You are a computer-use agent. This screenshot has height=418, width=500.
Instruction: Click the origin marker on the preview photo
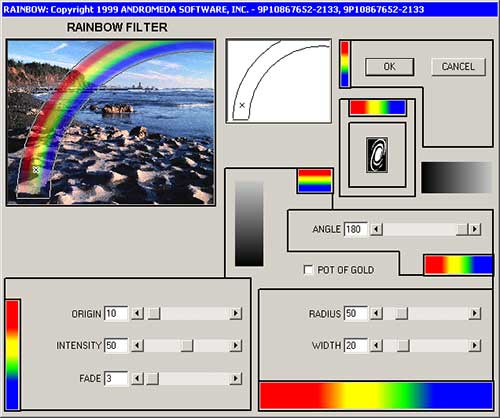[x=36, y=170]
